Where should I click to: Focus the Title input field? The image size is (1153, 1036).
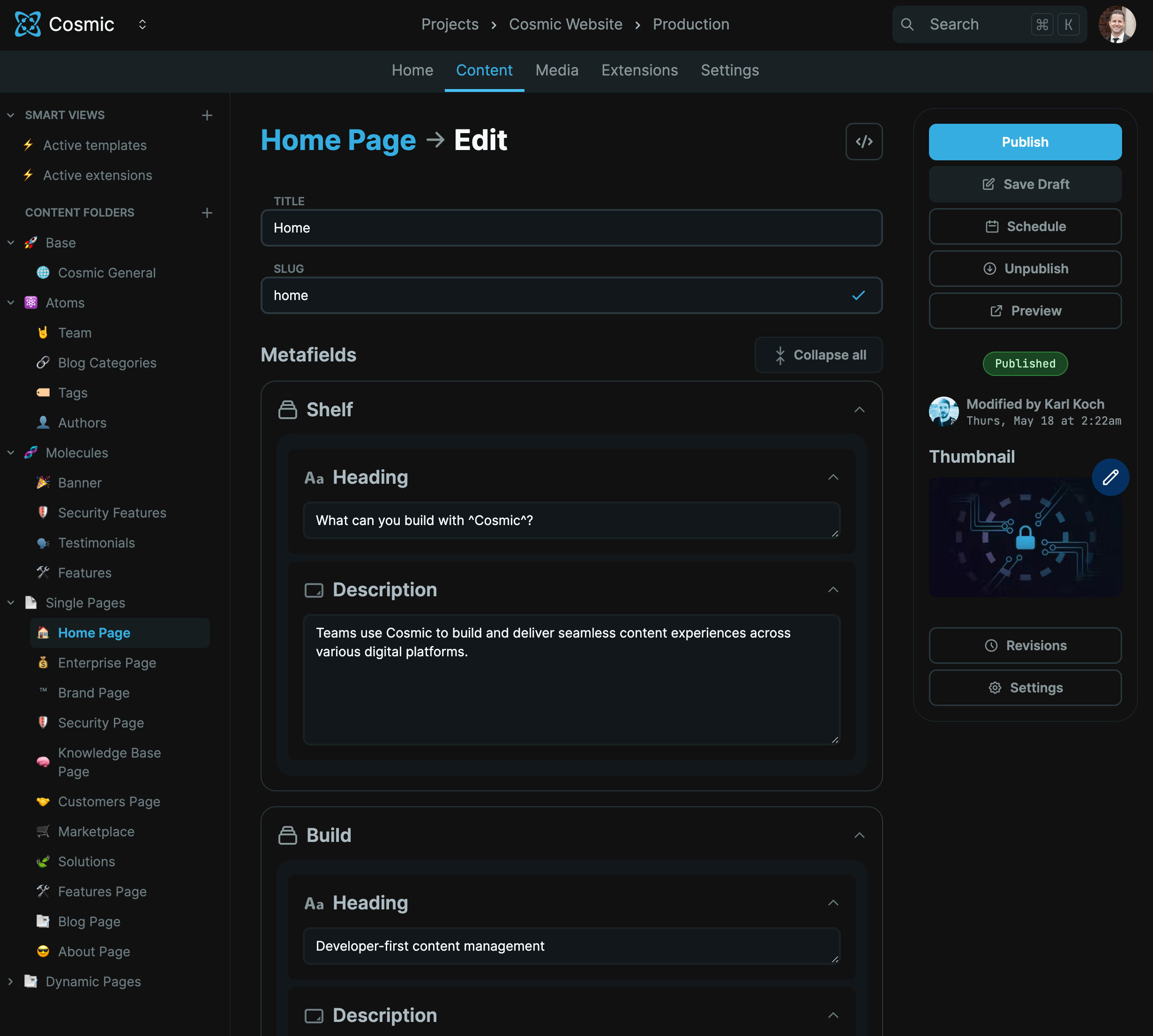tap(571, 228)
